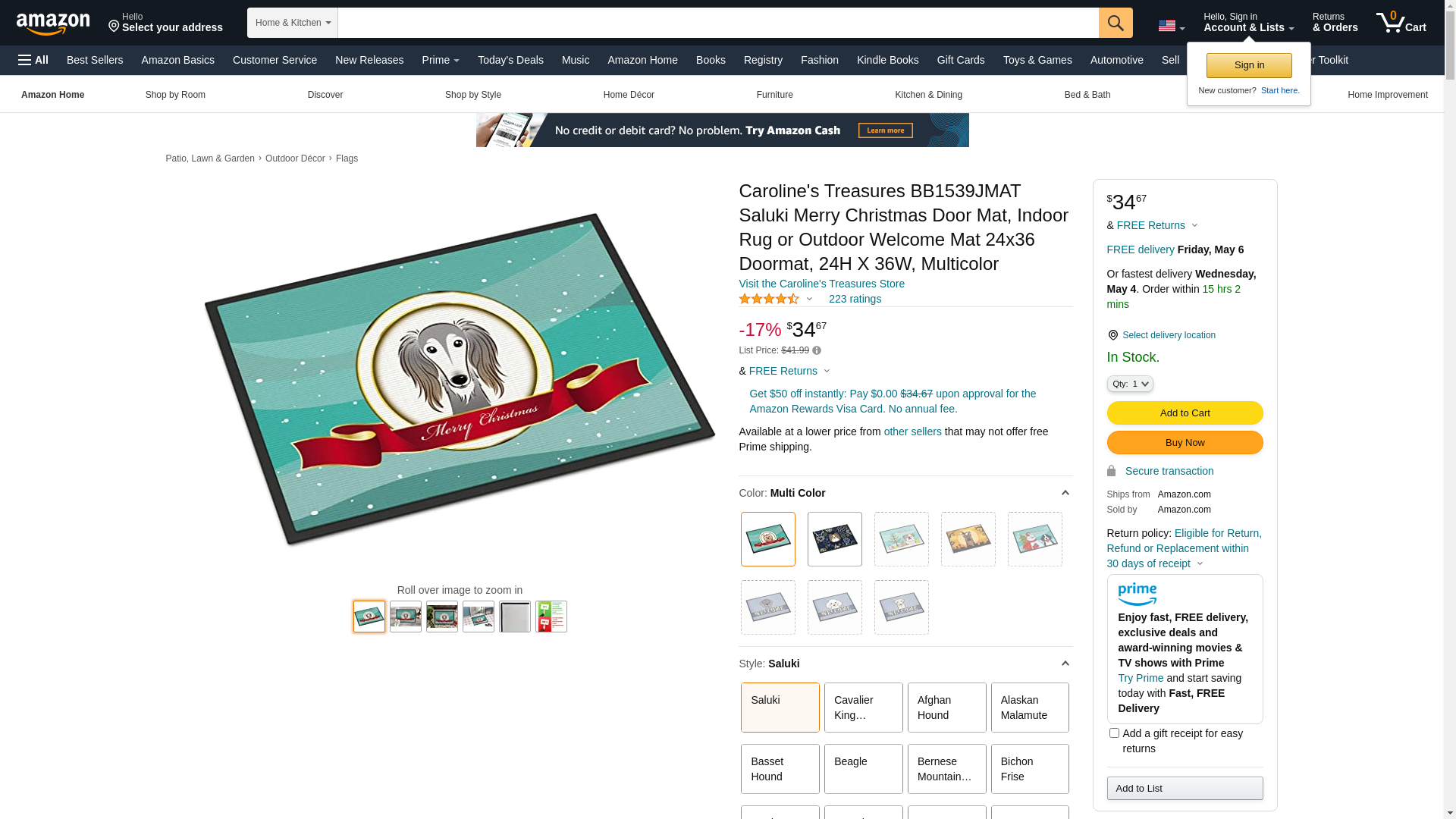Open the shopping cart icon
This screenshot has width=1456, height=819.
[1401, 23]
